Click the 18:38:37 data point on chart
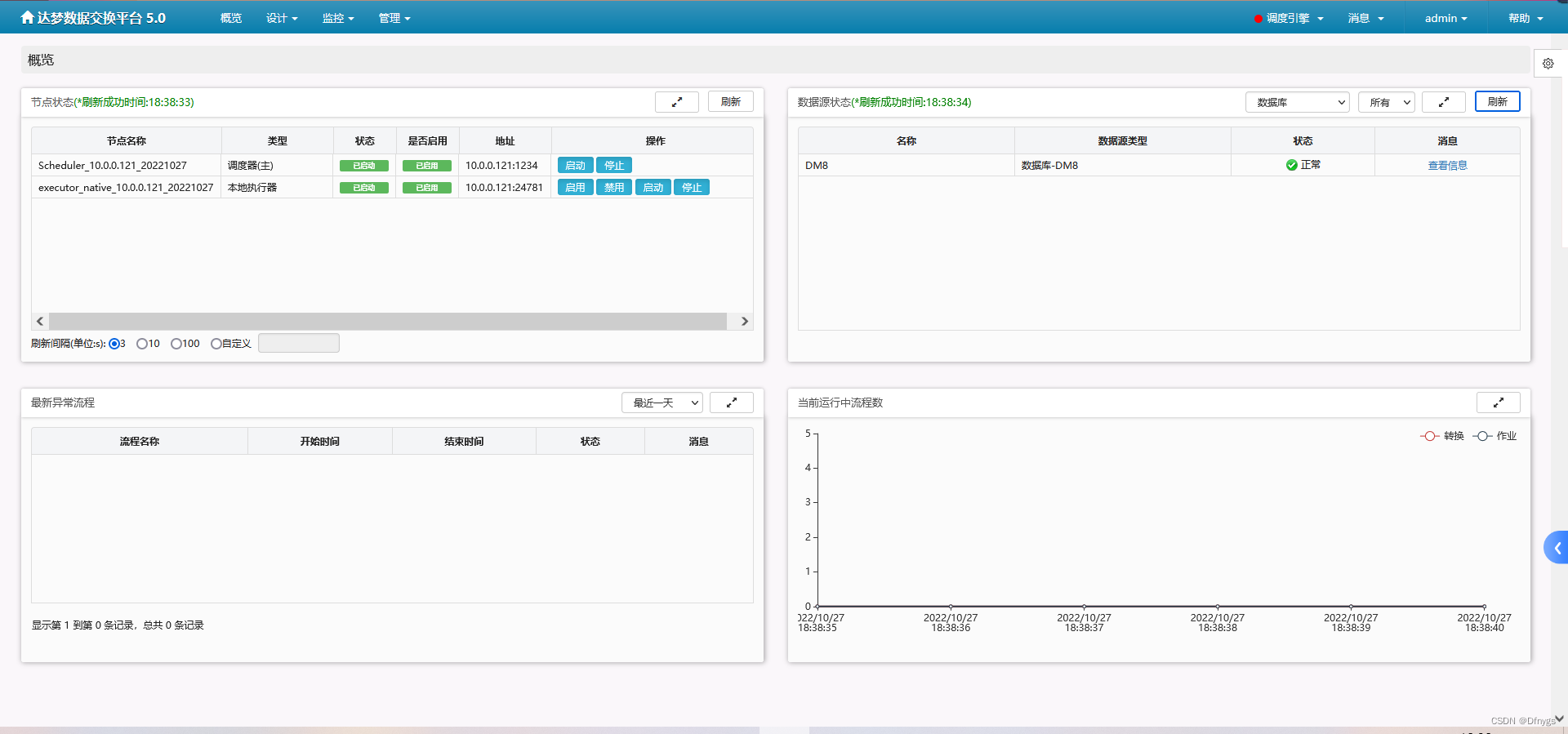The height and width of the screenshot is (734, 1568). pos(1084,607)
